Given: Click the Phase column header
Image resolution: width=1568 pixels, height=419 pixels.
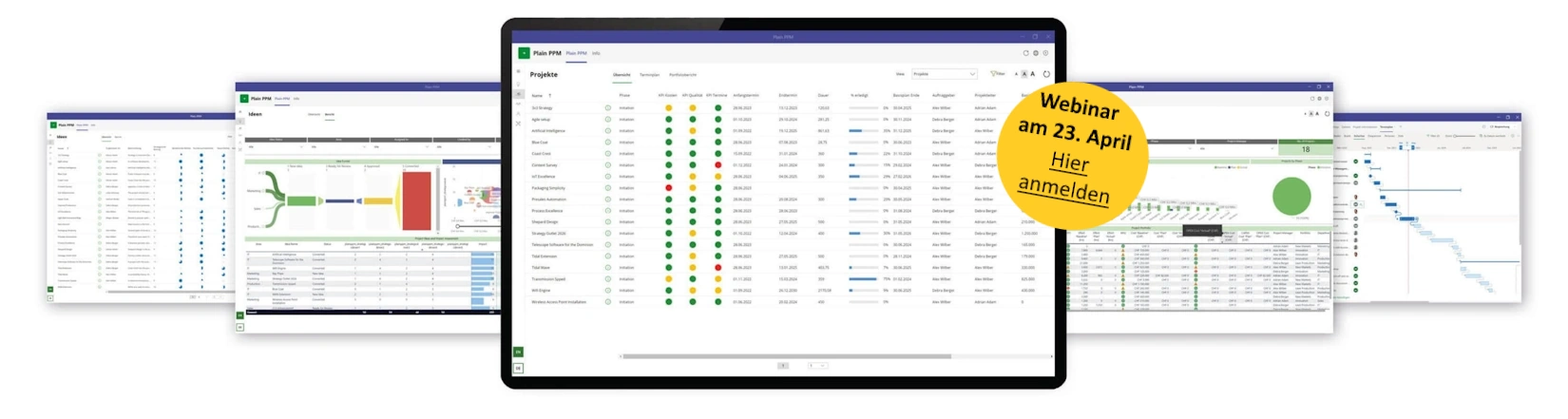Looking at the screenshot, I should pyautogui.click(x=624, y=95).
